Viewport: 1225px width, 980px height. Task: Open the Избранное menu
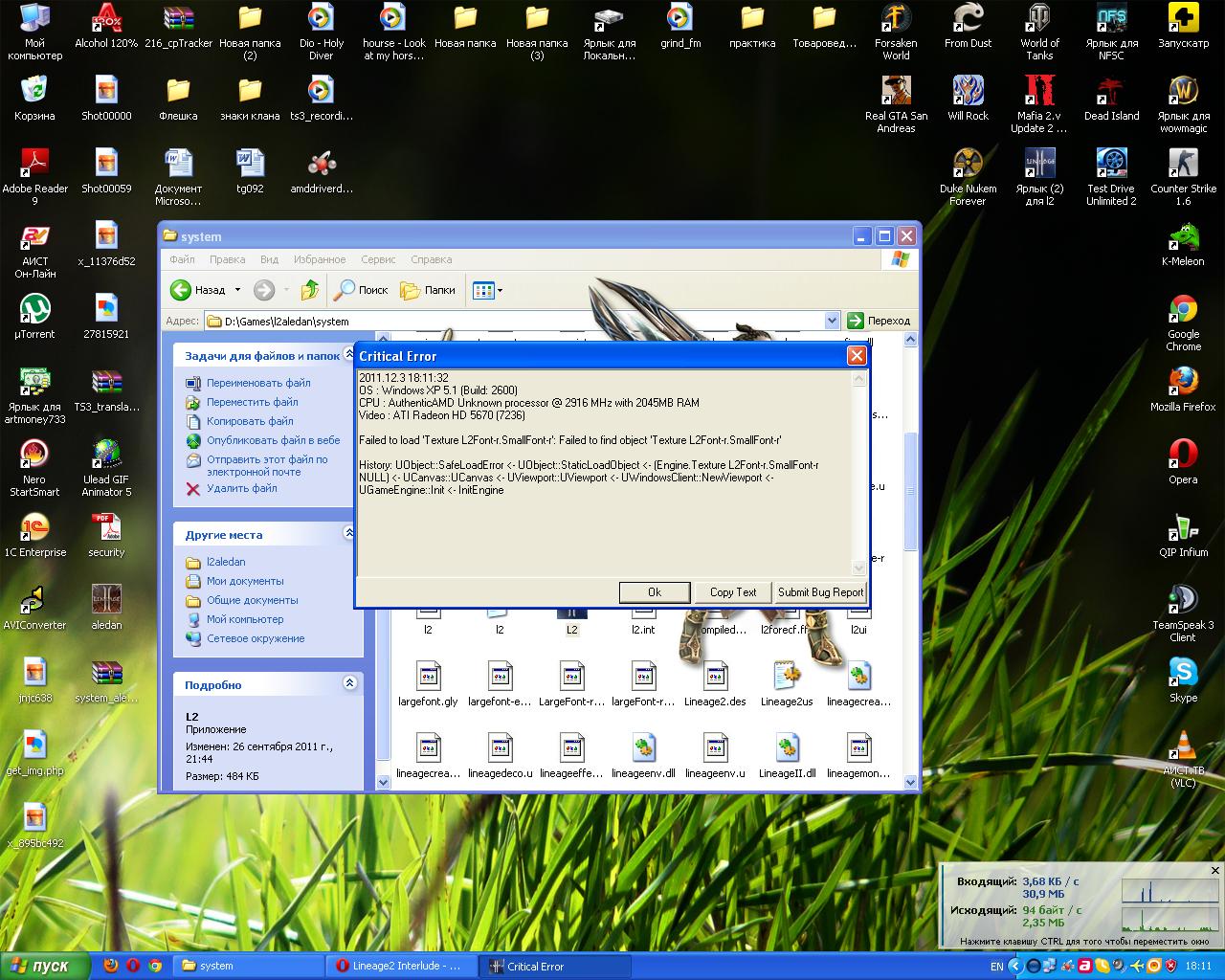click(x=320, y=259)
